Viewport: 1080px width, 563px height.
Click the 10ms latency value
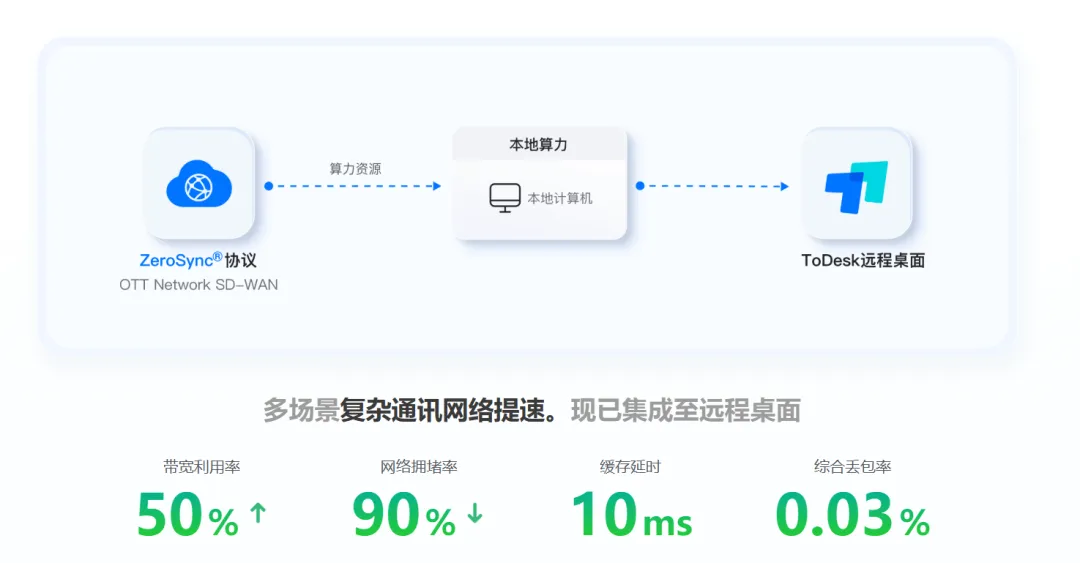pos(632,514)
